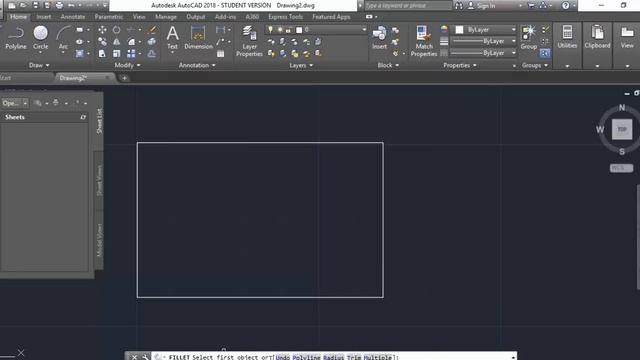Image resolution: width=640 pixels, height=360 pixels.
Task: Click the search keyword input field
Action: 408,6
